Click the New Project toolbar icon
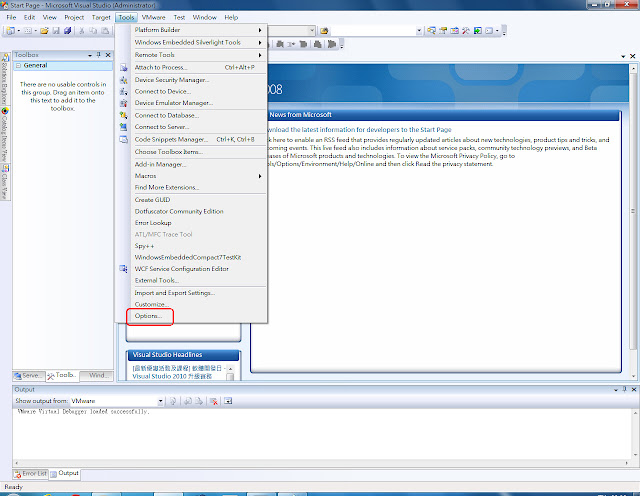640x496 pixels. point(10,31)
